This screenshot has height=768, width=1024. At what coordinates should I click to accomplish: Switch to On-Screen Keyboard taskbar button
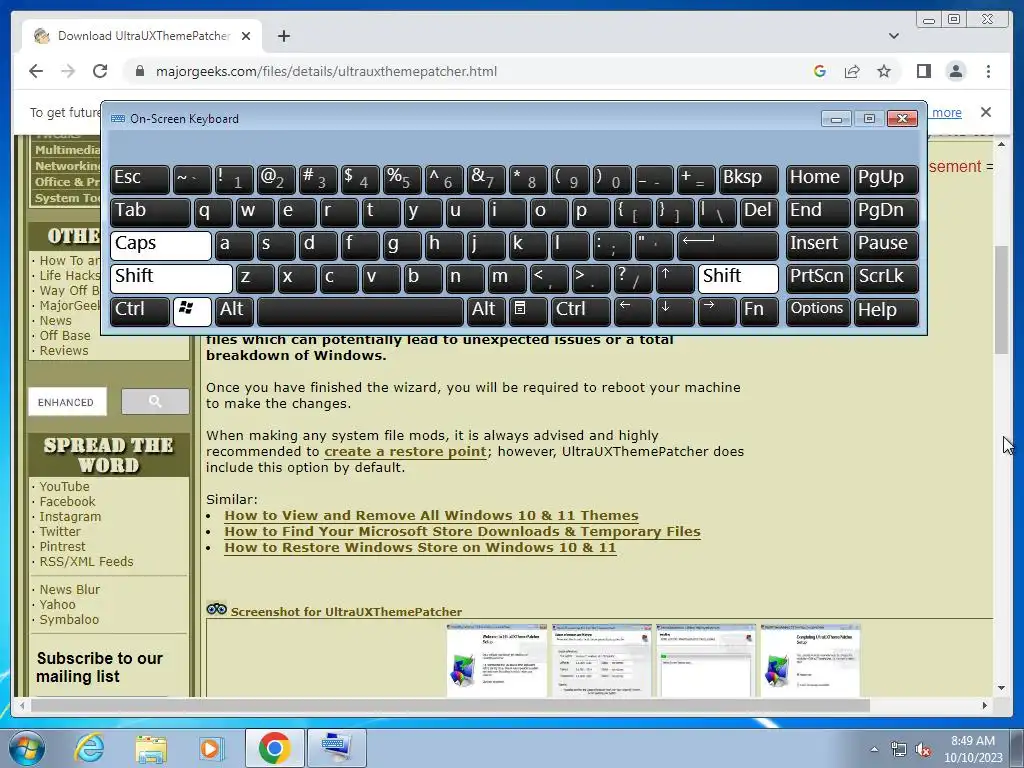(336, 748)
